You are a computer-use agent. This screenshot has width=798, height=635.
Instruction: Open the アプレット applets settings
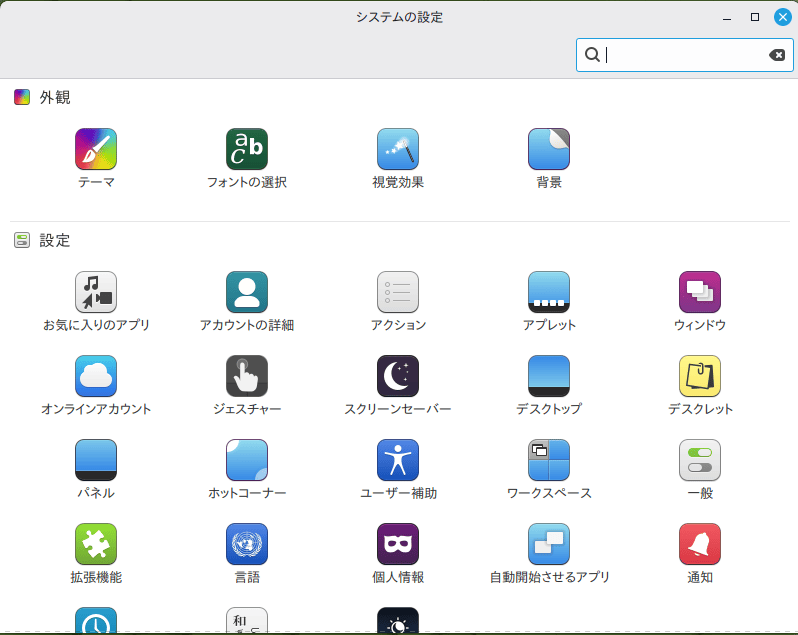[x=549, y=292]
